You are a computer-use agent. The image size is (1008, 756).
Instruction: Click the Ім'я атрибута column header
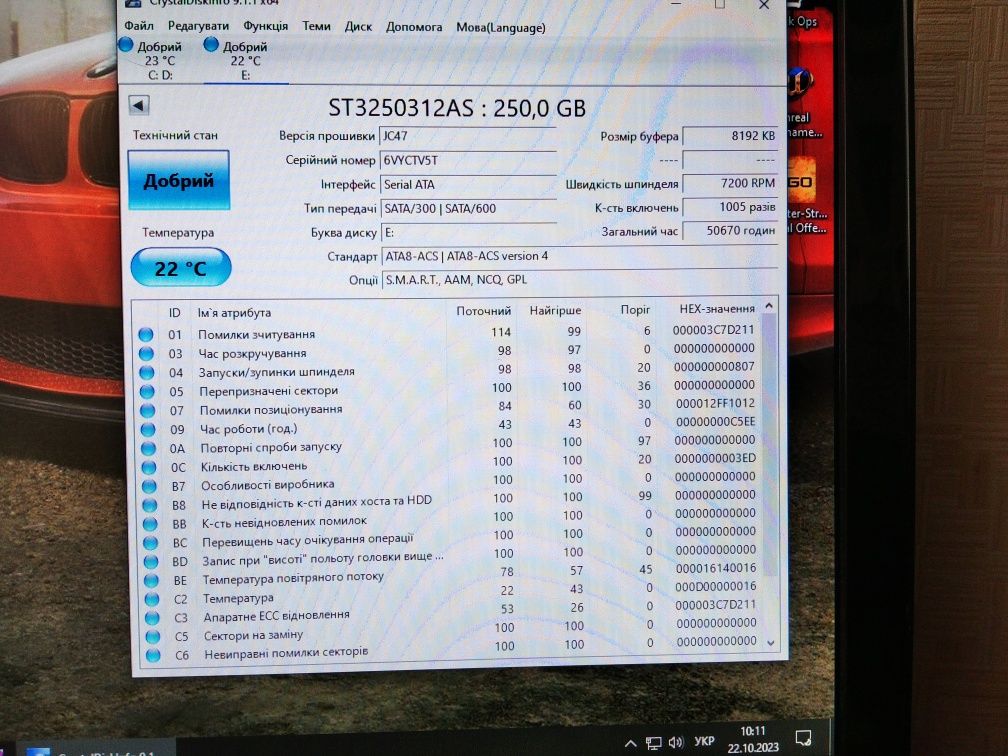tap(234, 313)
